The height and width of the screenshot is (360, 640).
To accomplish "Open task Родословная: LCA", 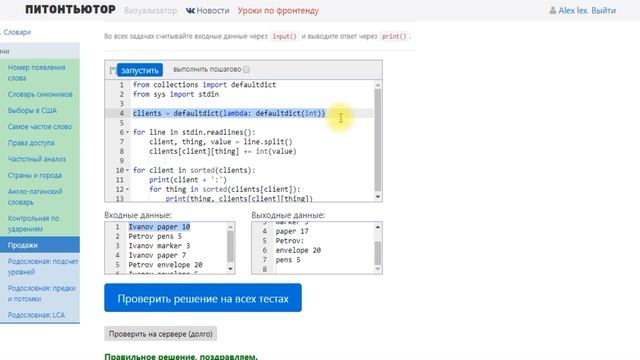I will tap(36, 315).
